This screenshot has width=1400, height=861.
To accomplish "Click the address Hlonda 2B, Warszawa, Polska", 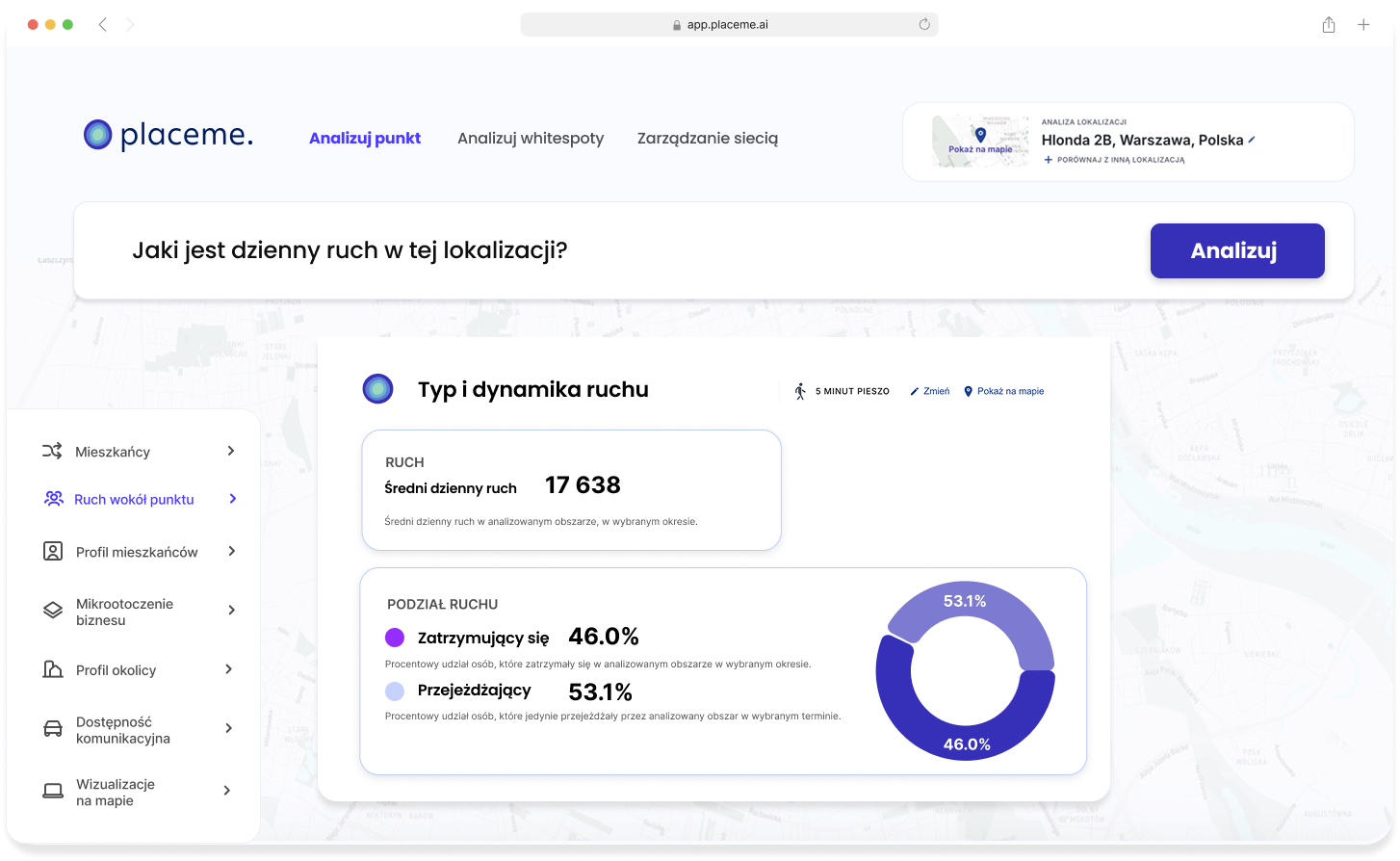I will coord(1142,140).
